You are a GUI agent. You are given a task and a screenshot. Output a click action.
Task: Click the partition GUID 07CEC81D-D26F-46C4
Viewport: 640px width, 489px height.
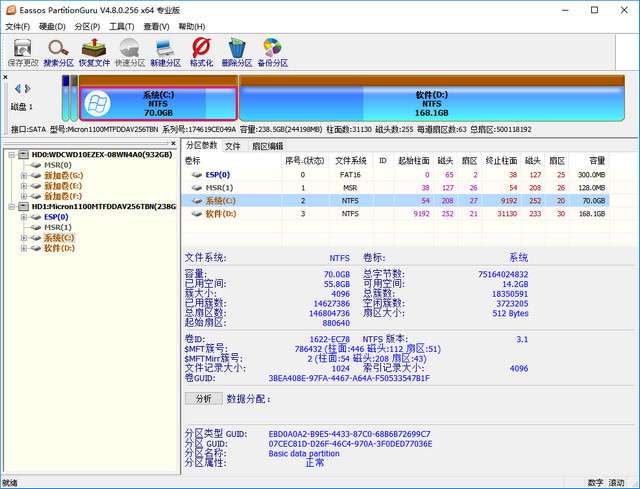(x=350, y=444)
